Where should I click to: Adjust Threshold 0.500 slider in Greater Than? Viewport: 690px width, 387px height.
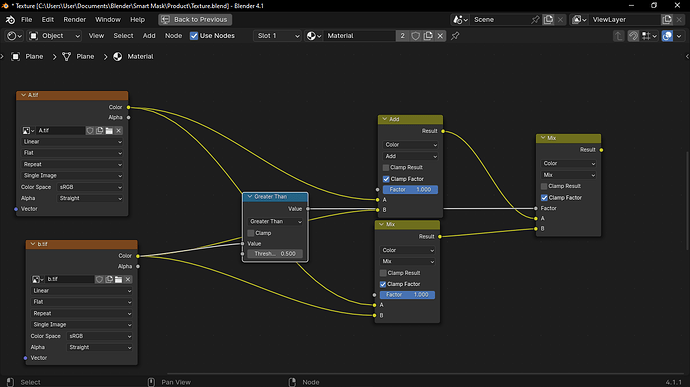tap(275, 254)
